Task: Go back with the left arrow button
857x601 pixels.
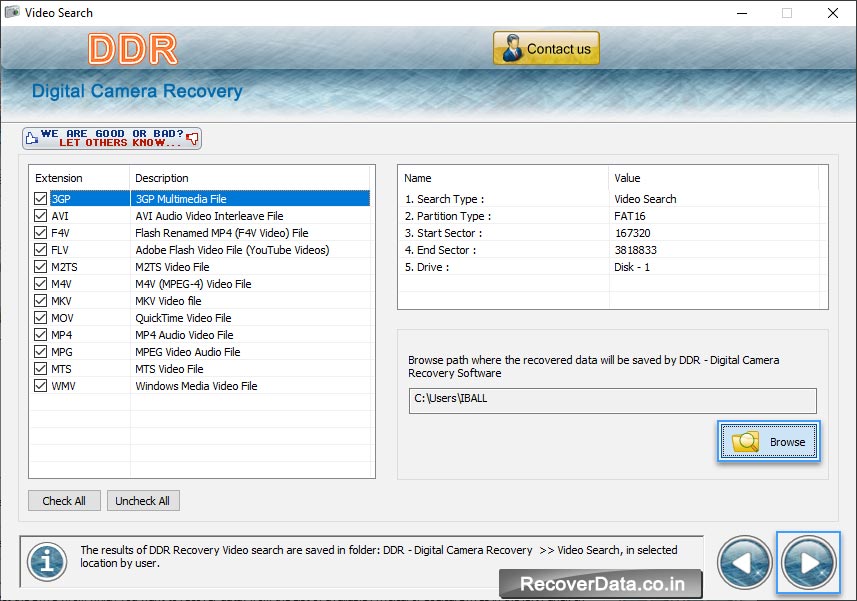Action: click(744, 562)
